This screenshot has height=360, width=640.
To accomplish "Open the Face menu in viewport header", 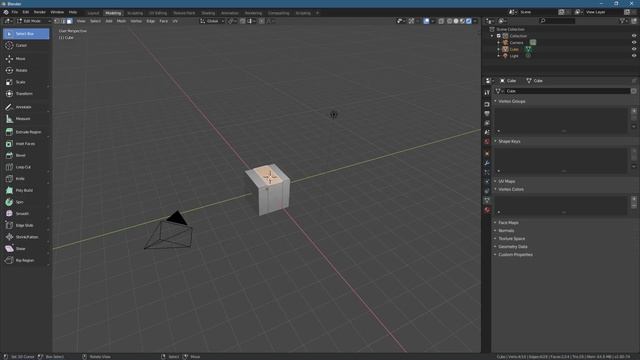I will (163, 21).
